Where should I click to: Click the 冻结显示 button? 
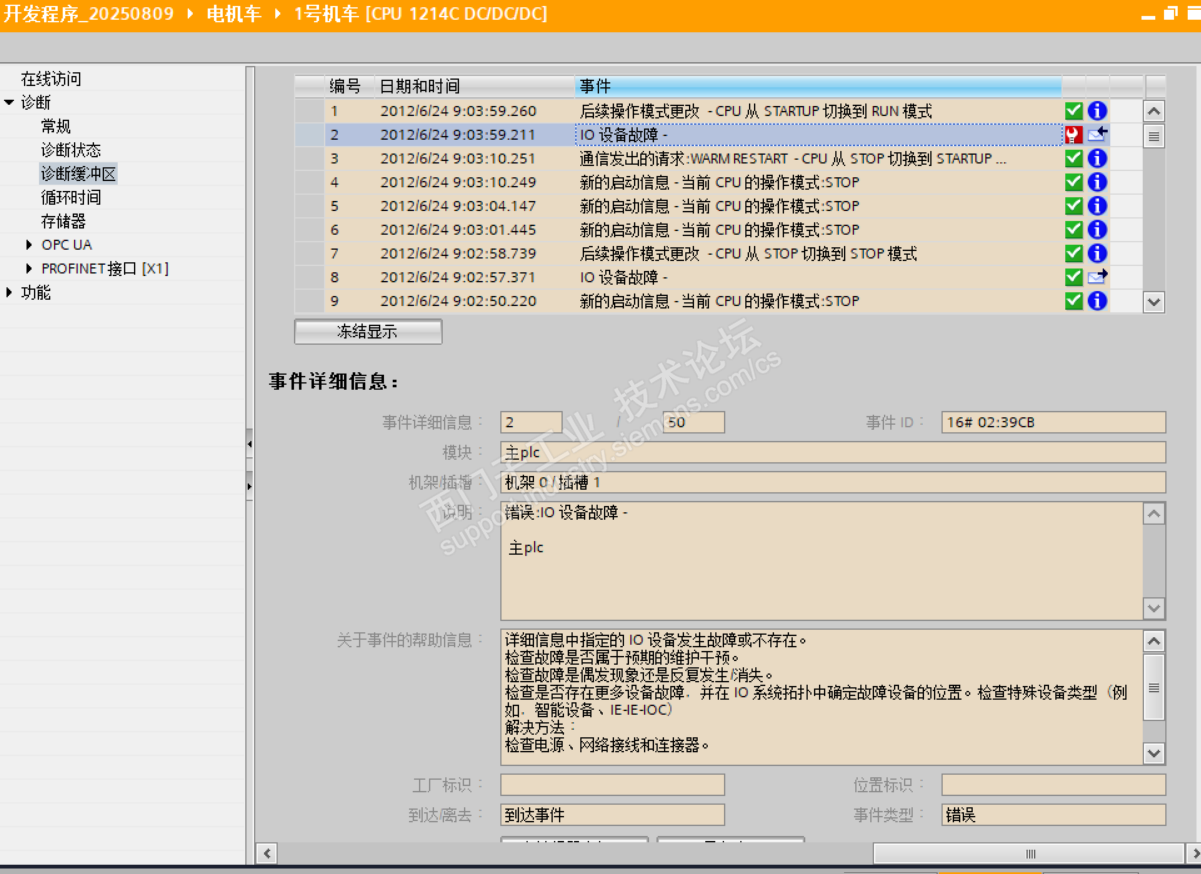(368, 332)
